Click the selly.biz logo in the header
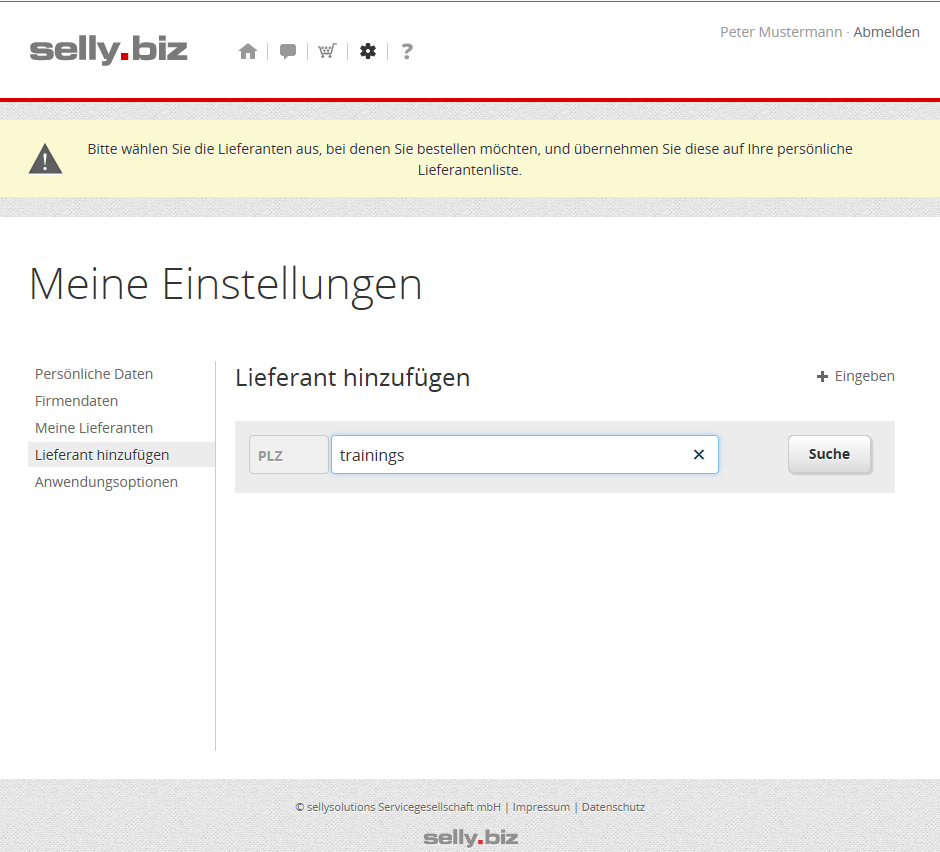This screenshot has width=940, height=852. click(109, 50)
